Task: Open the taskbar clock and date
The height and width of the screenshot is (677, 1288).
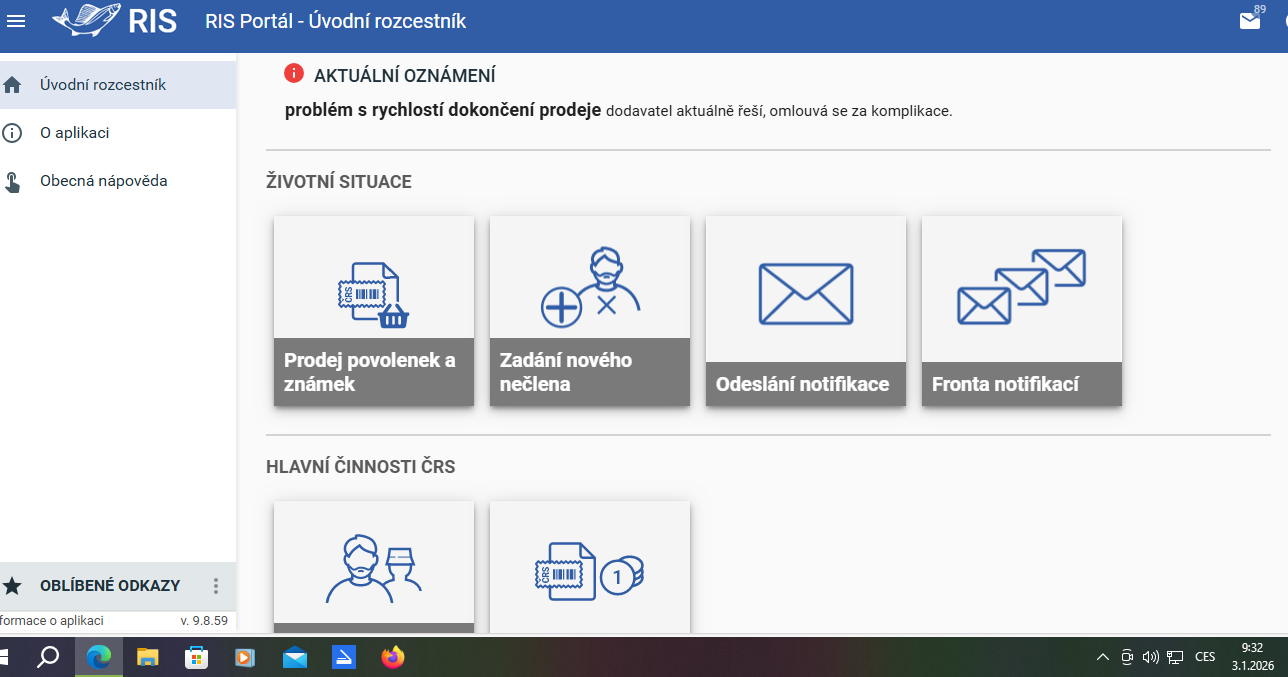Action: pyautogui.click(x=1251, y=656)
